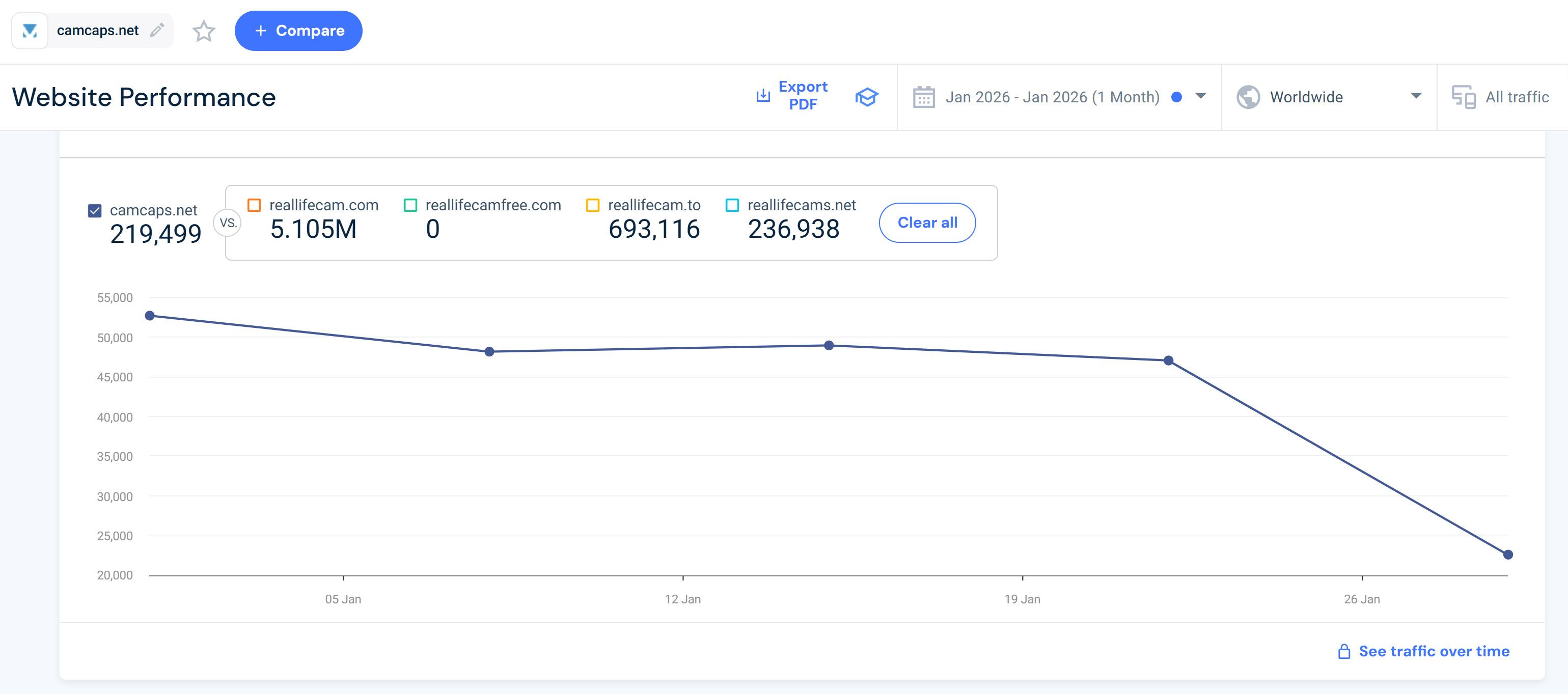Image resolution: width=1568 pixels, height=694 pixels.
Task: Click the globe icon next to Worldwide
Action: (x=1248, y=97)
